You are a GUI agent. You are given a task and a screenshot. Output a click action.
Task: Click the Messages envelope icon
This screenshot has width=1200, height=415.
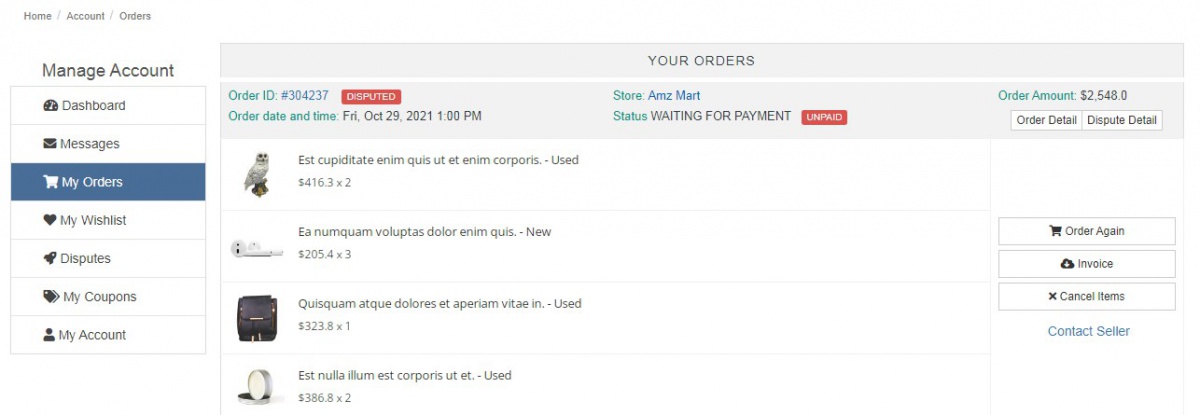tap(50, 144)
